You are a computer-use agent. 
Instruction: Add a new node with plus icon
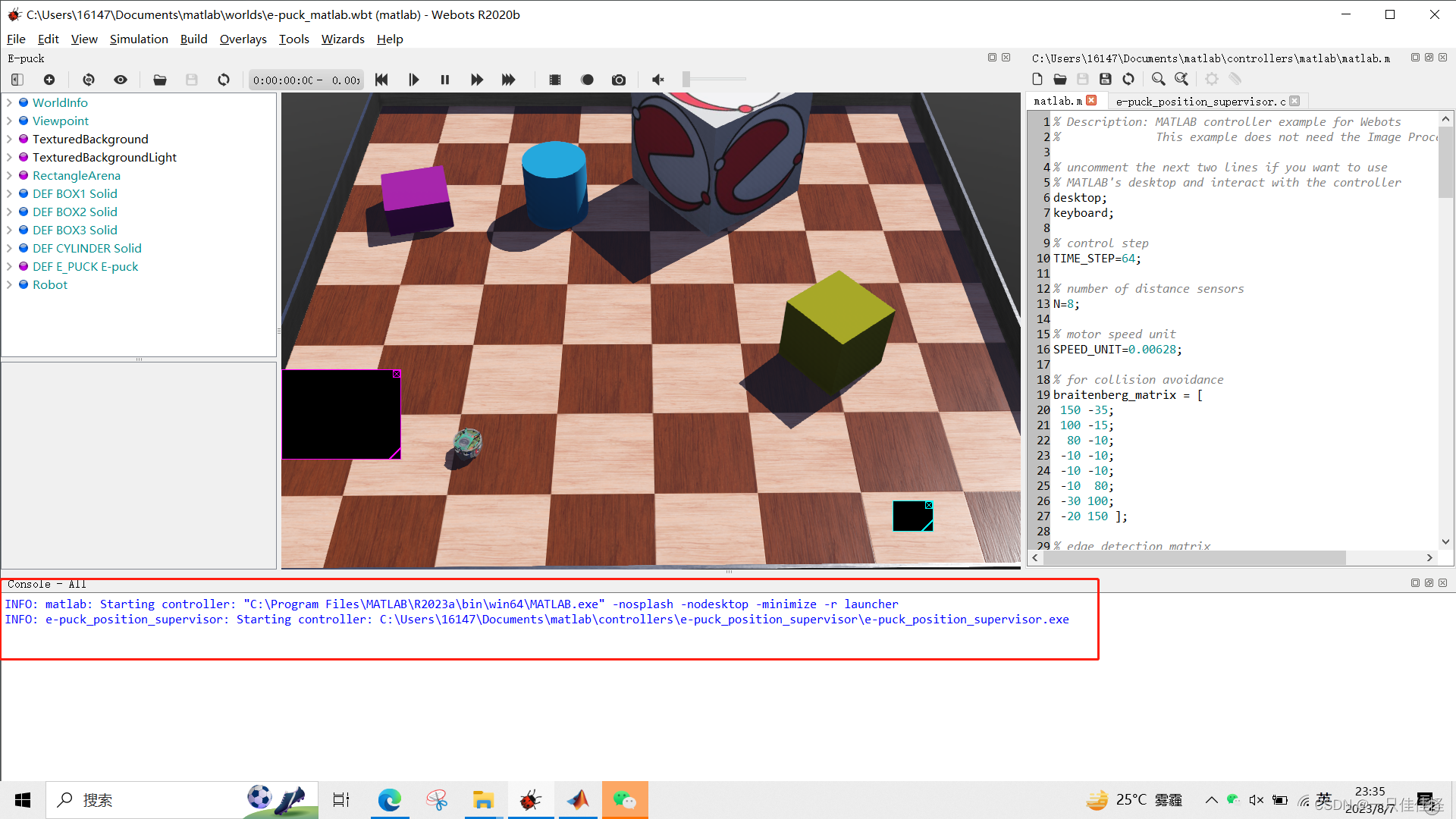coord(49,80)
